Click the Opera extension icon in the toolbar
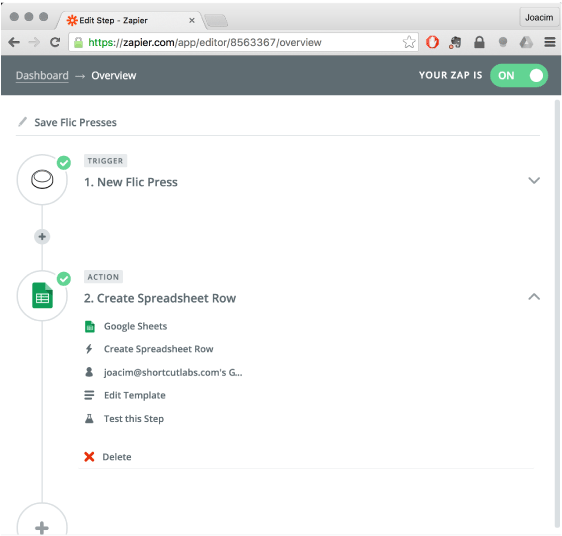The width and height of the screenshot is (562, 536). (432, 42)
